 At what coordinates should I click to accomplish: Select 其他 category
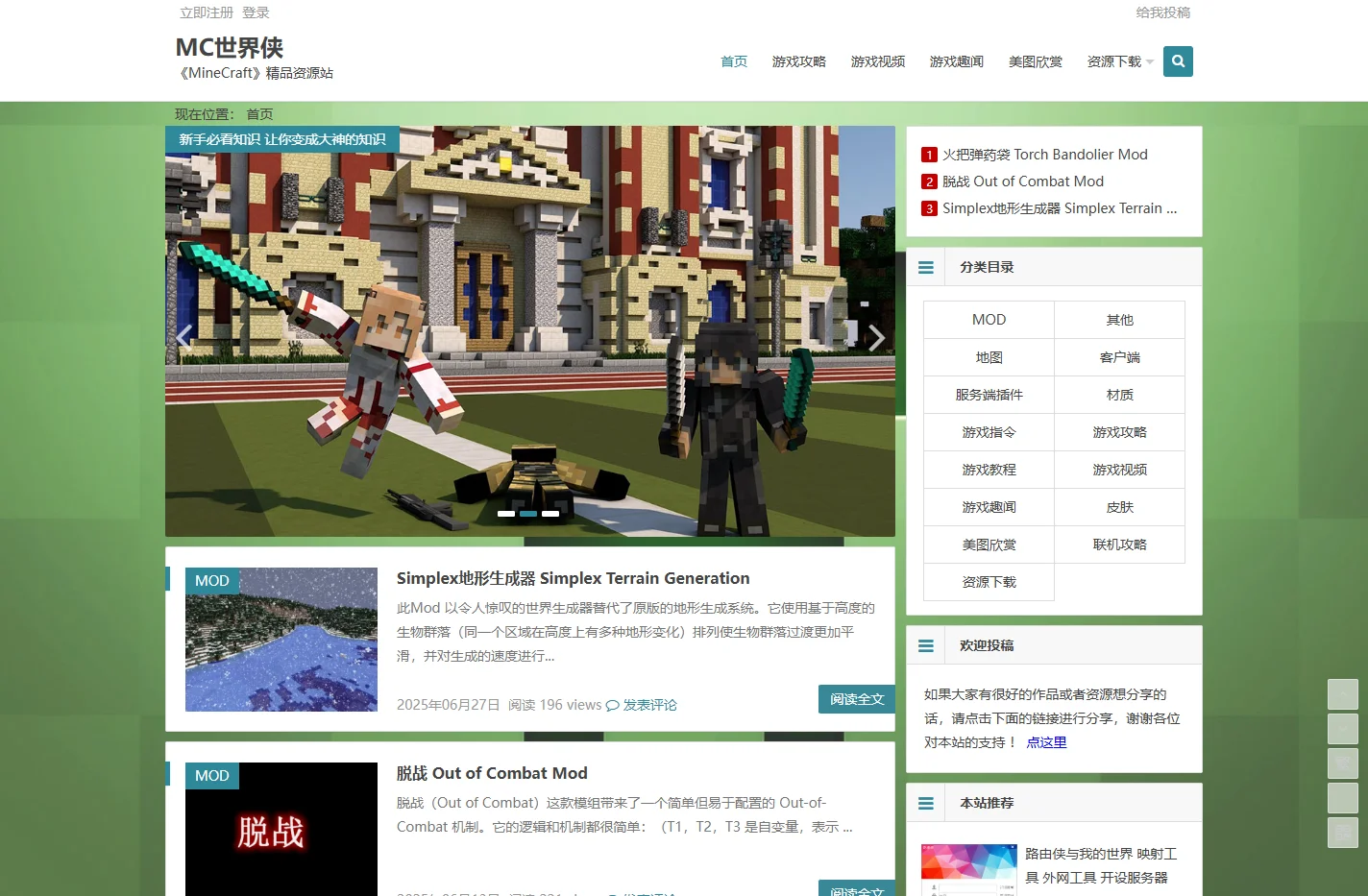(x=1119, y=320)
